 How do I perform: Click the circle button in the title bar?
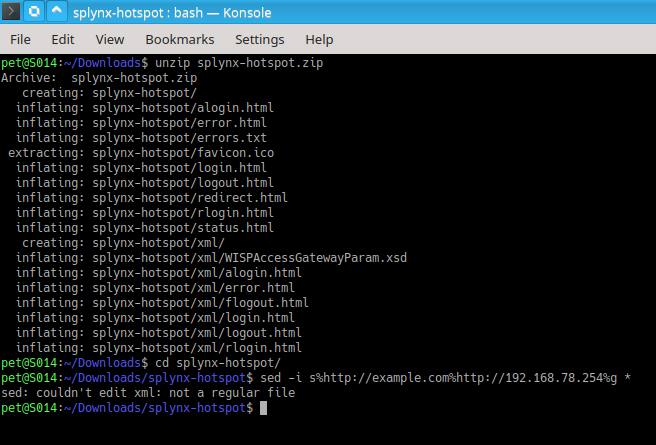tap(33, 13)
